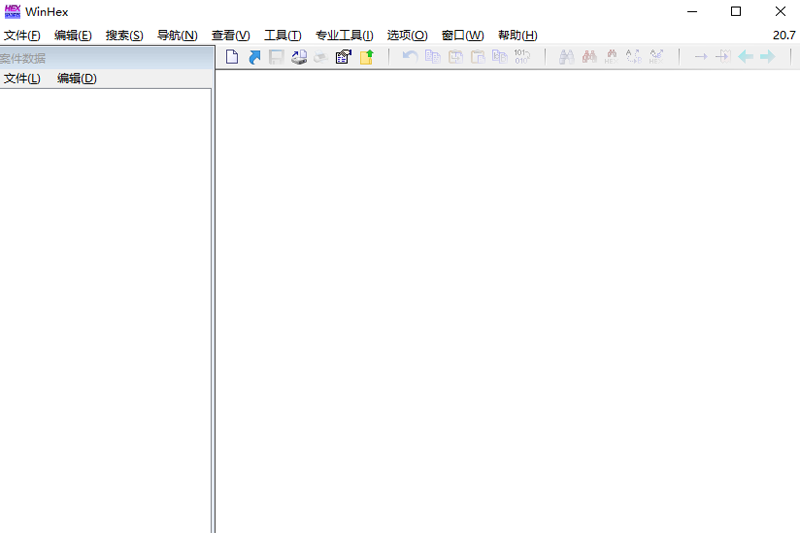Screen dimensions: 800x533
Task: Click the Save floppy disk icon
Action: [276, 57]
